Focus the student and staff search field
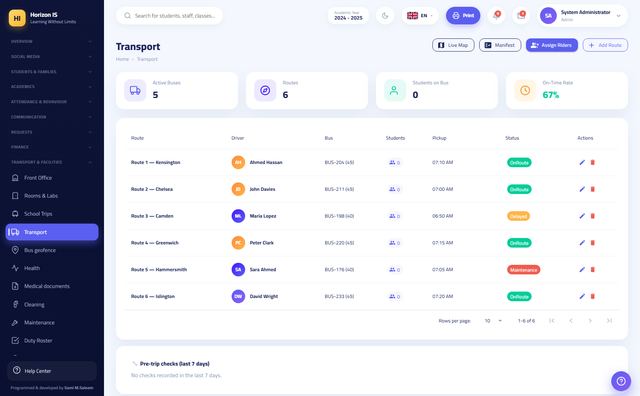Viewport: 640px width, 396px height. click(169, 16)
